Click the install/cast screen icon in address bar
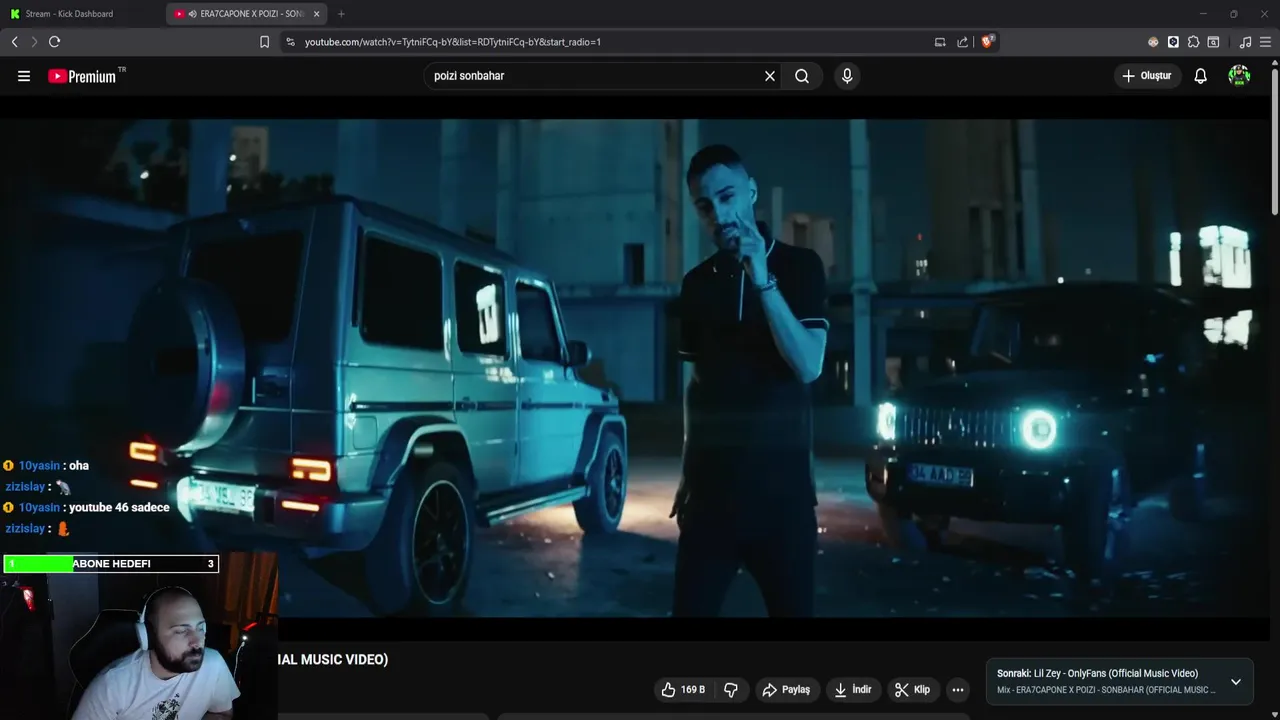The width and height of the screenshot is (1280, 720). coord(940,42)
